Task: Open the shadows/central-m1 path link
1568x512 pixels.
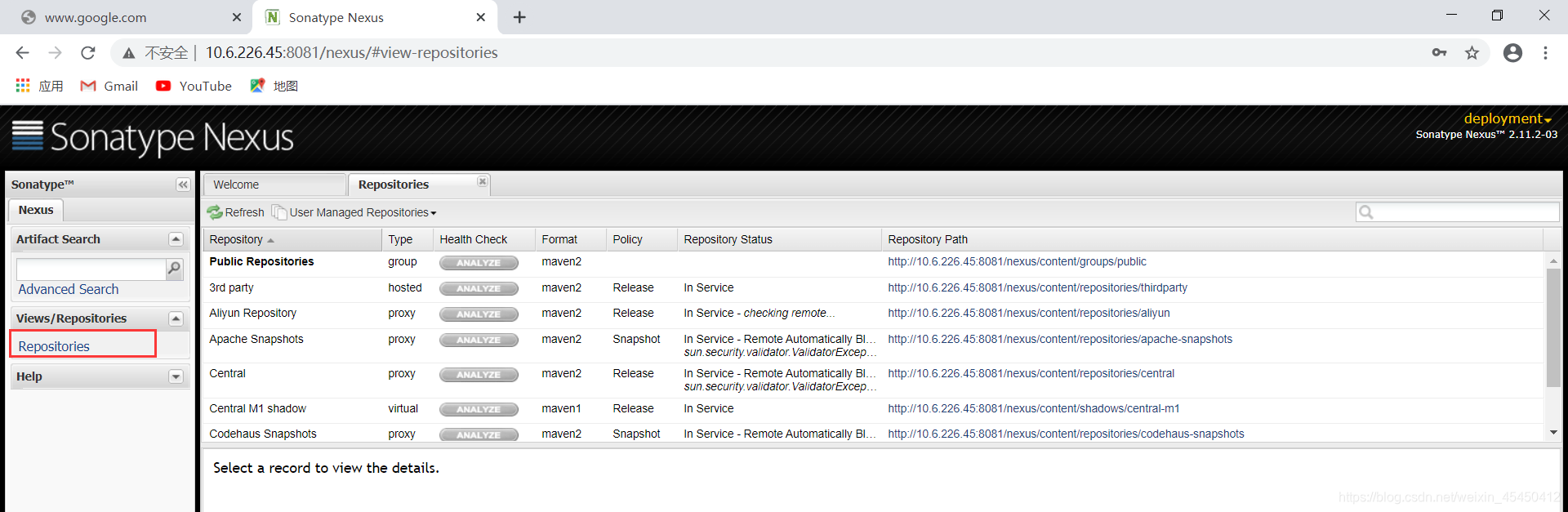Action: coord(1034,408)
